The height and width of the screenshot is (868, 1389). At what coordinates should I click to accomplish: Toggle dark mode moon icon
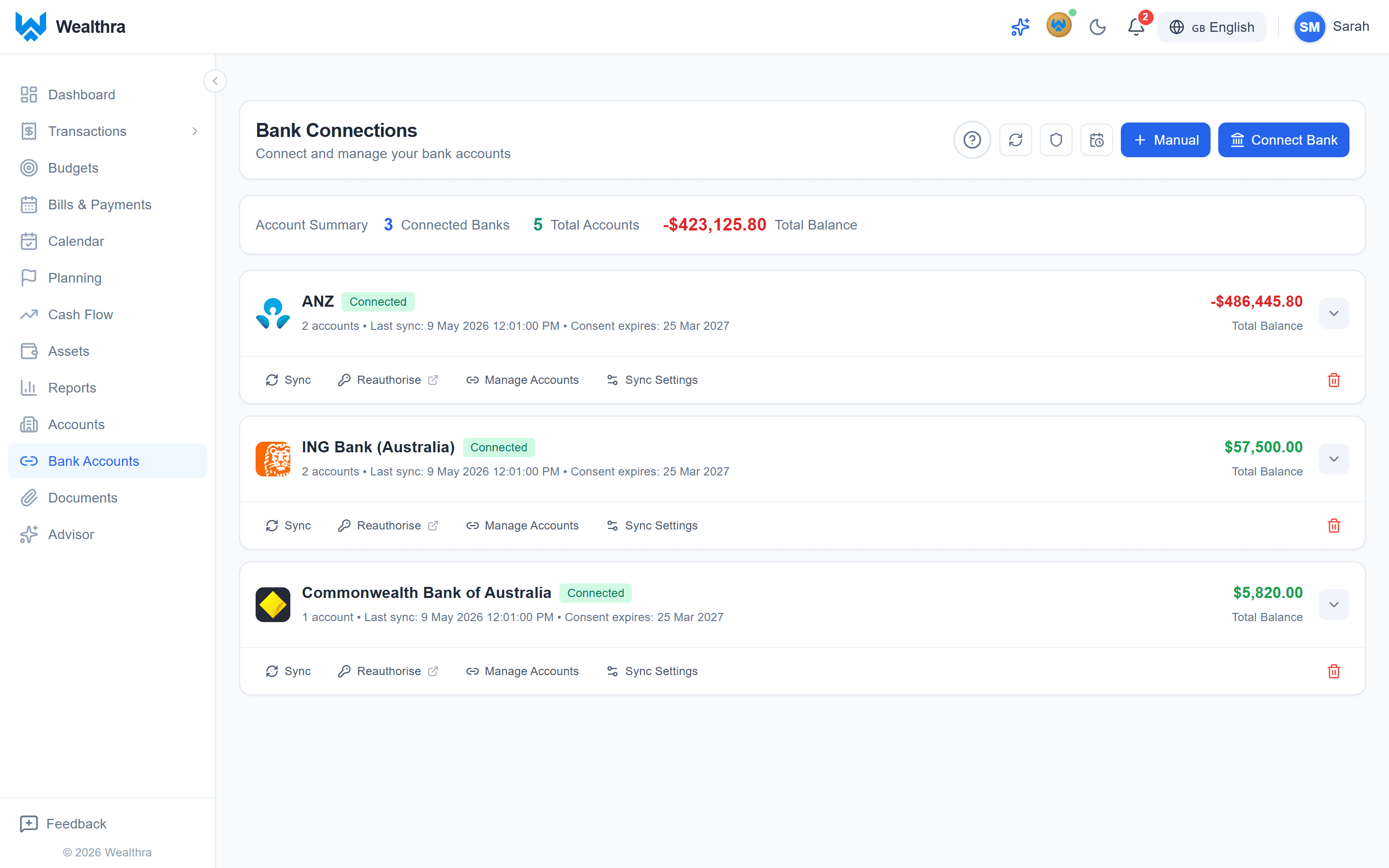click(1097, 27)
